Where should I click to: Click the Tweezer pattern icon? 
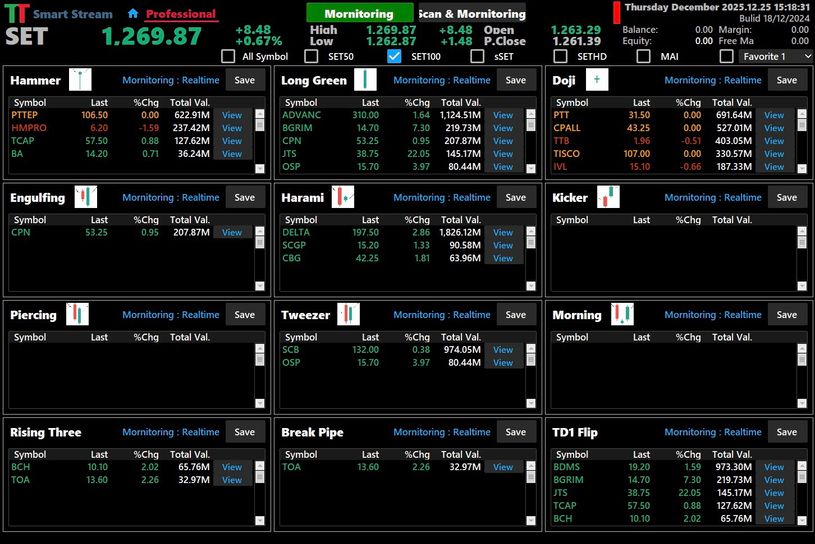[x=347, y=315]
